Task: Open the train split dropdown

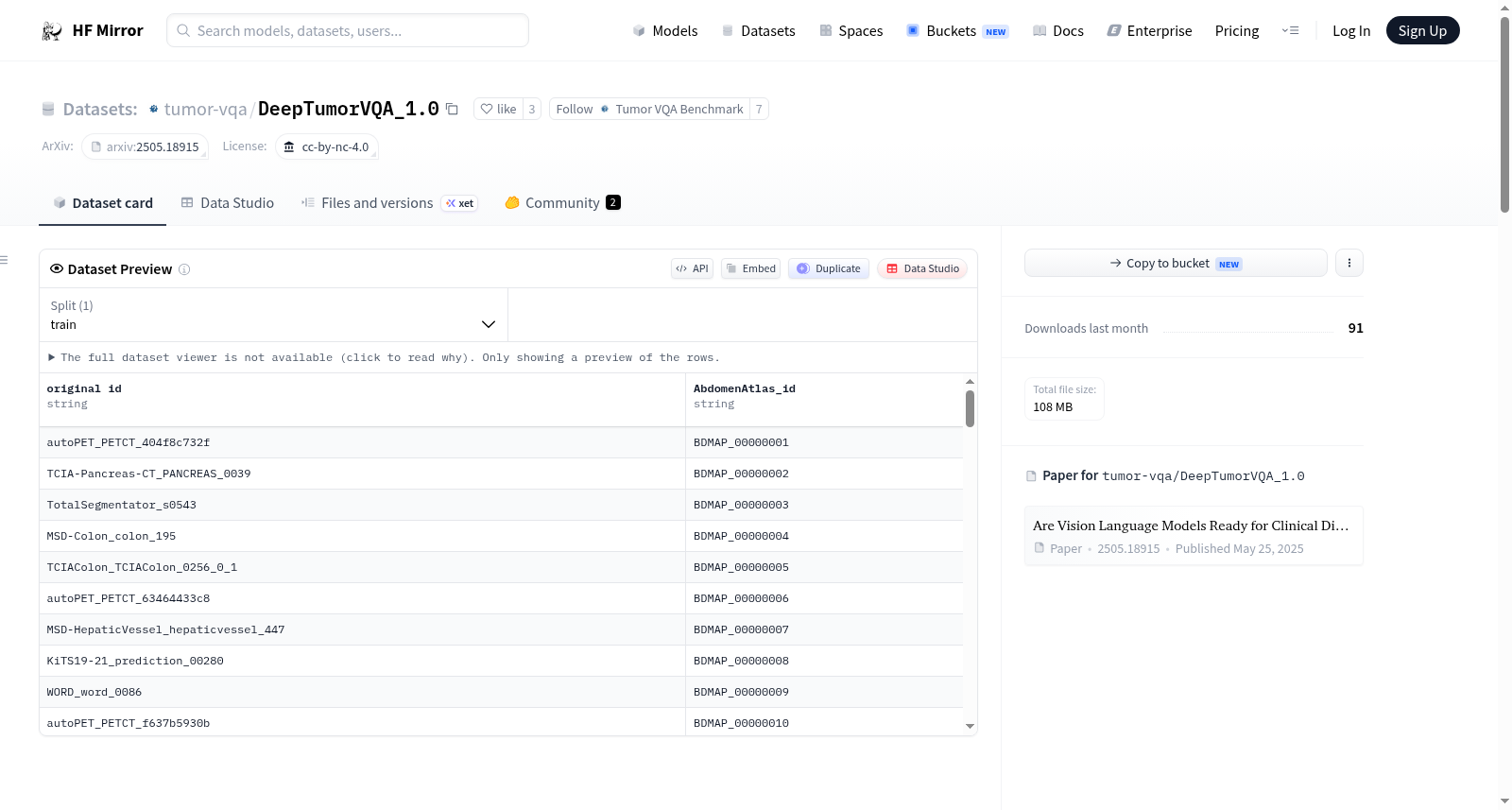Action: tap(273, 315)
